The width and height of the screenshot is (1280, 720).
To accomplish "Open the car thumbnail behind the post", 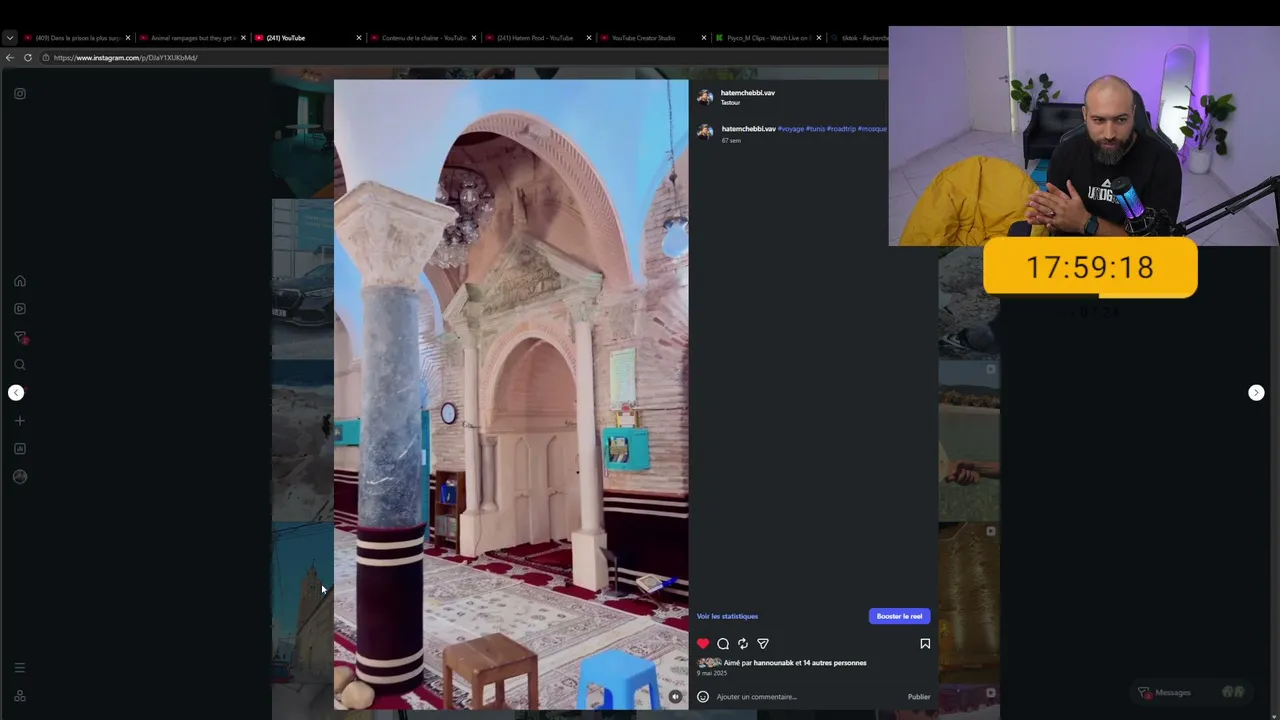I will tap(303, 278).
